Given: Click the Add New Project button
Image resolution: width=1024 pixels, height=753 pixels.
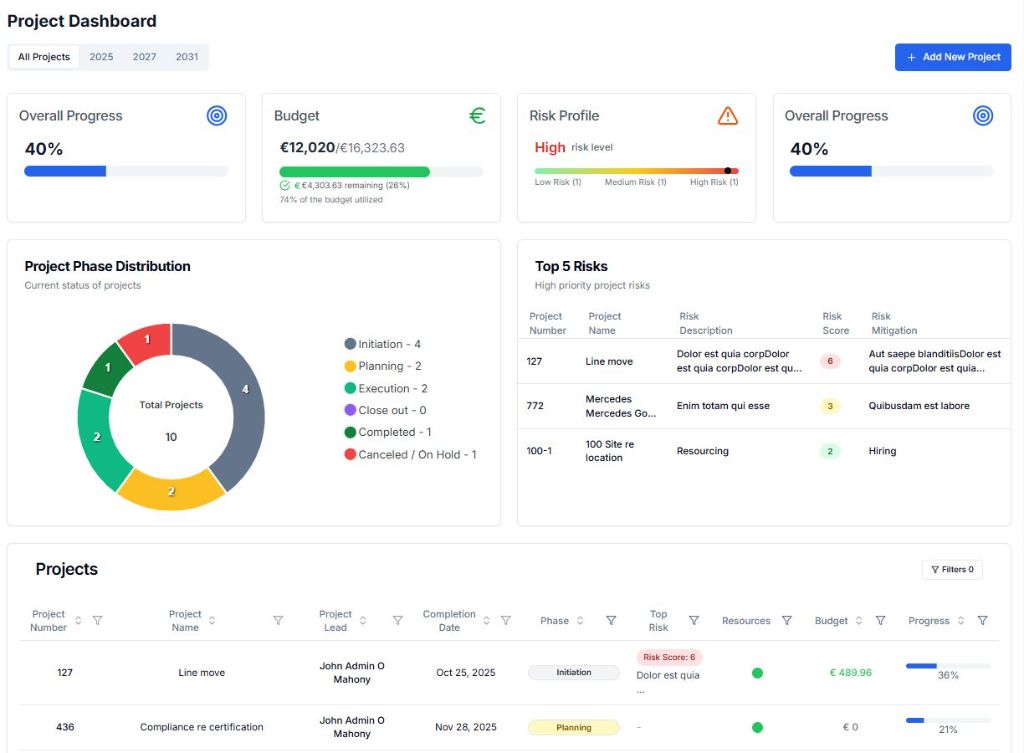Looking at the screenshot, I should pyautogui.click(x=952, y=57).
